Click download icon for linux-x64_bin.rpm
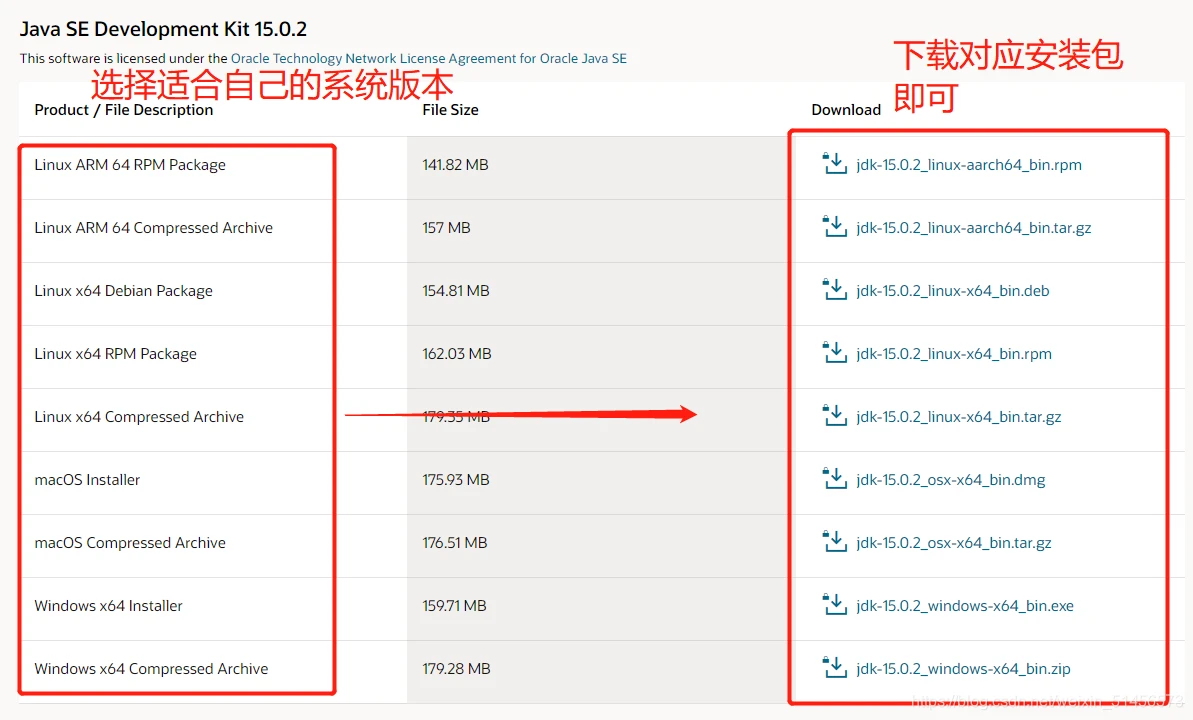The width and height of the screenshot is (1193, 720). point(835,353)
